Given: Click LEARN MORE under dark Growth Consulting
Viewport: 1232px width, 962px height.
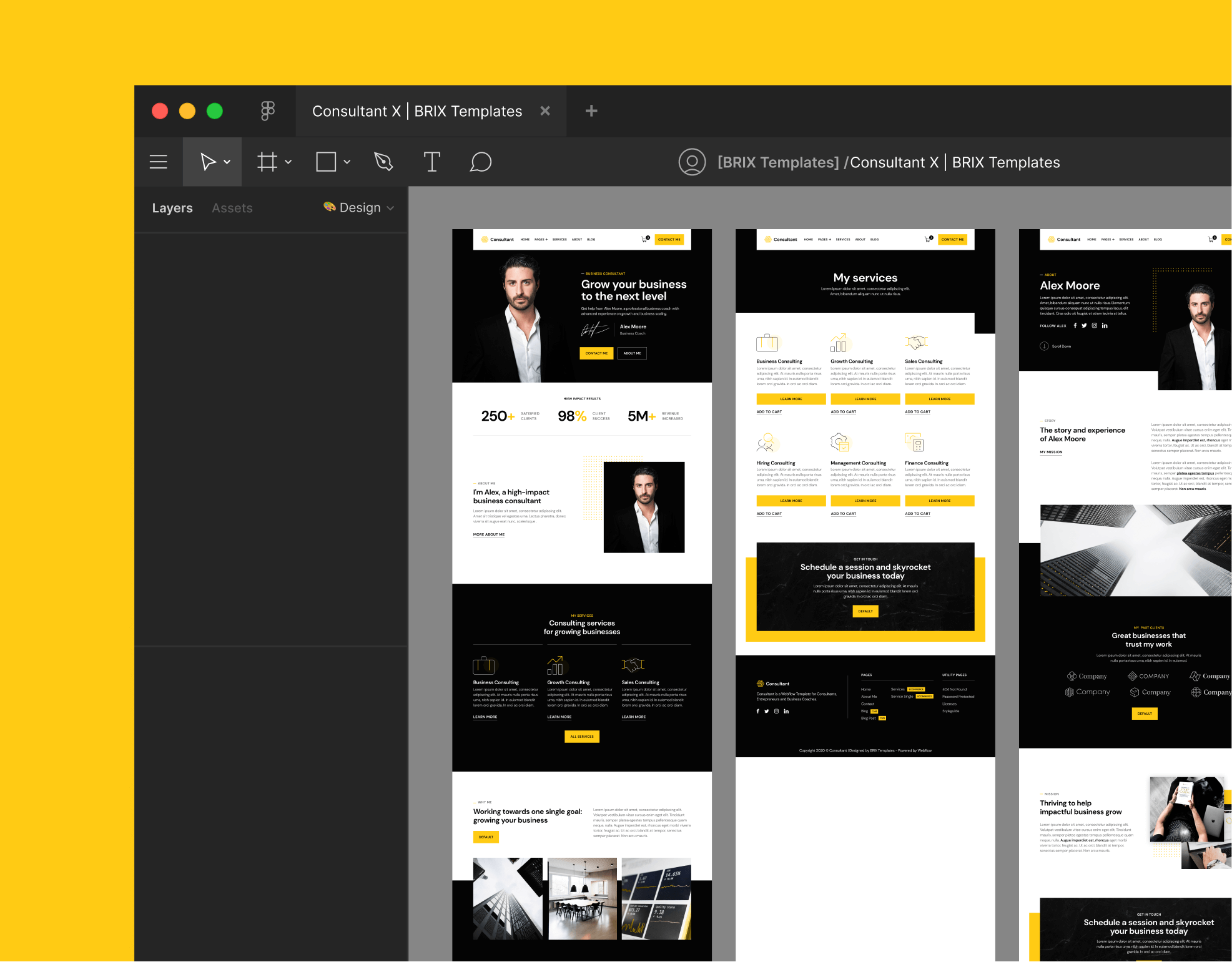Looking at the screenshot, I should click(559, 717).
